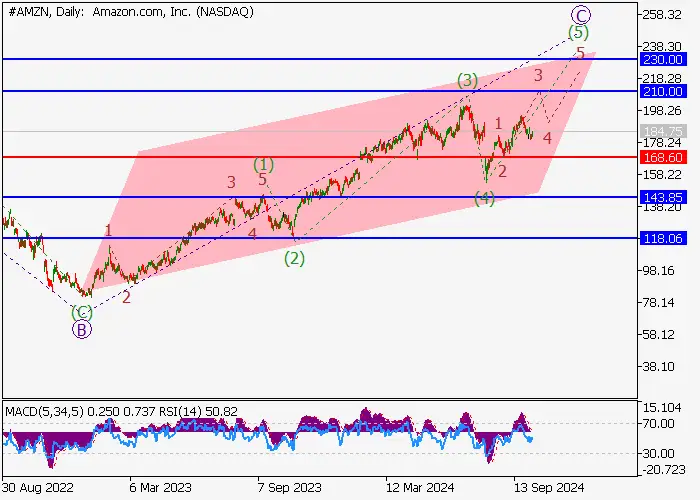This screenshot has width=700, height=500.
Task: Click the current price 184.75 label
Action: [x=662, y=131]
